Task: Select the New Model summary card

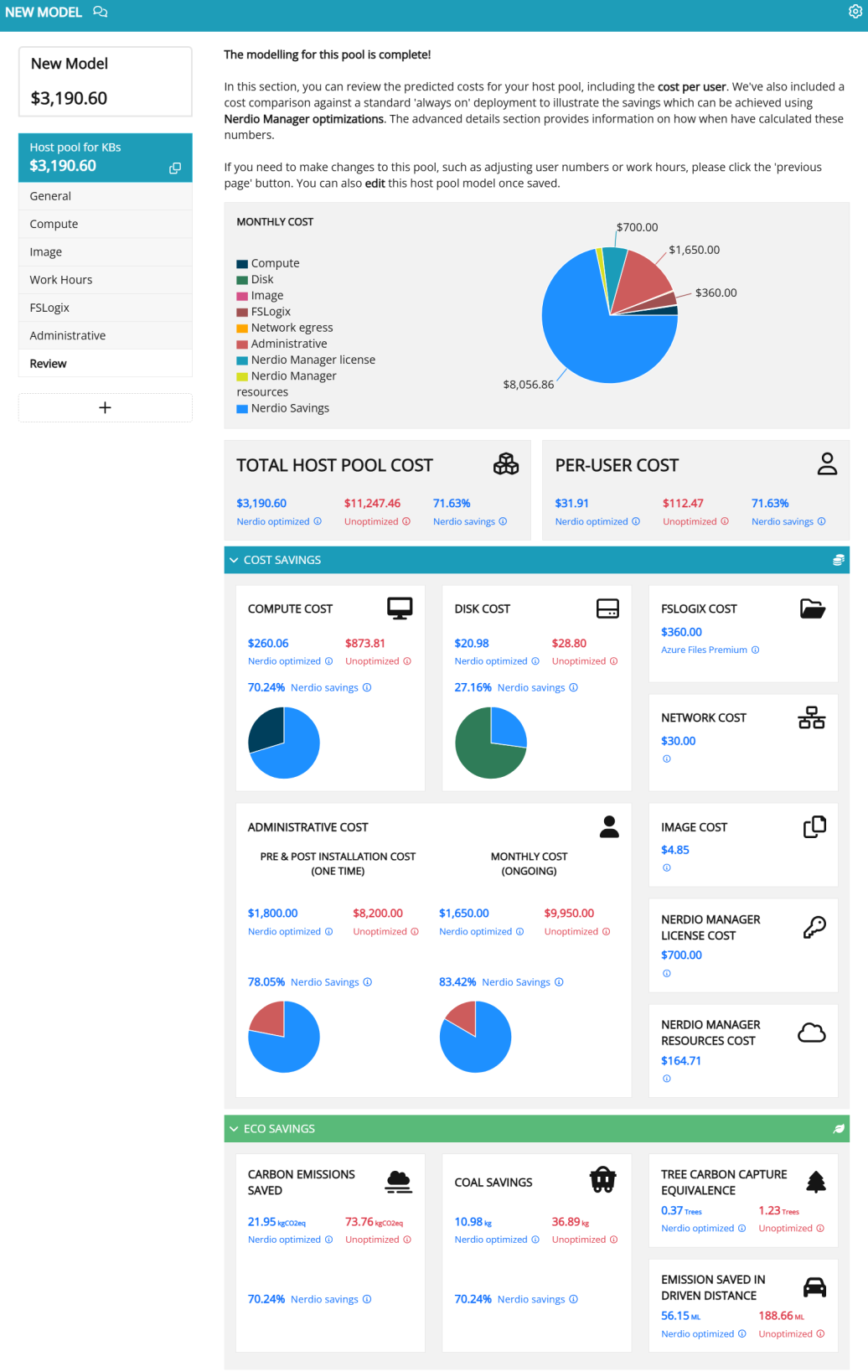Action: 106,81
